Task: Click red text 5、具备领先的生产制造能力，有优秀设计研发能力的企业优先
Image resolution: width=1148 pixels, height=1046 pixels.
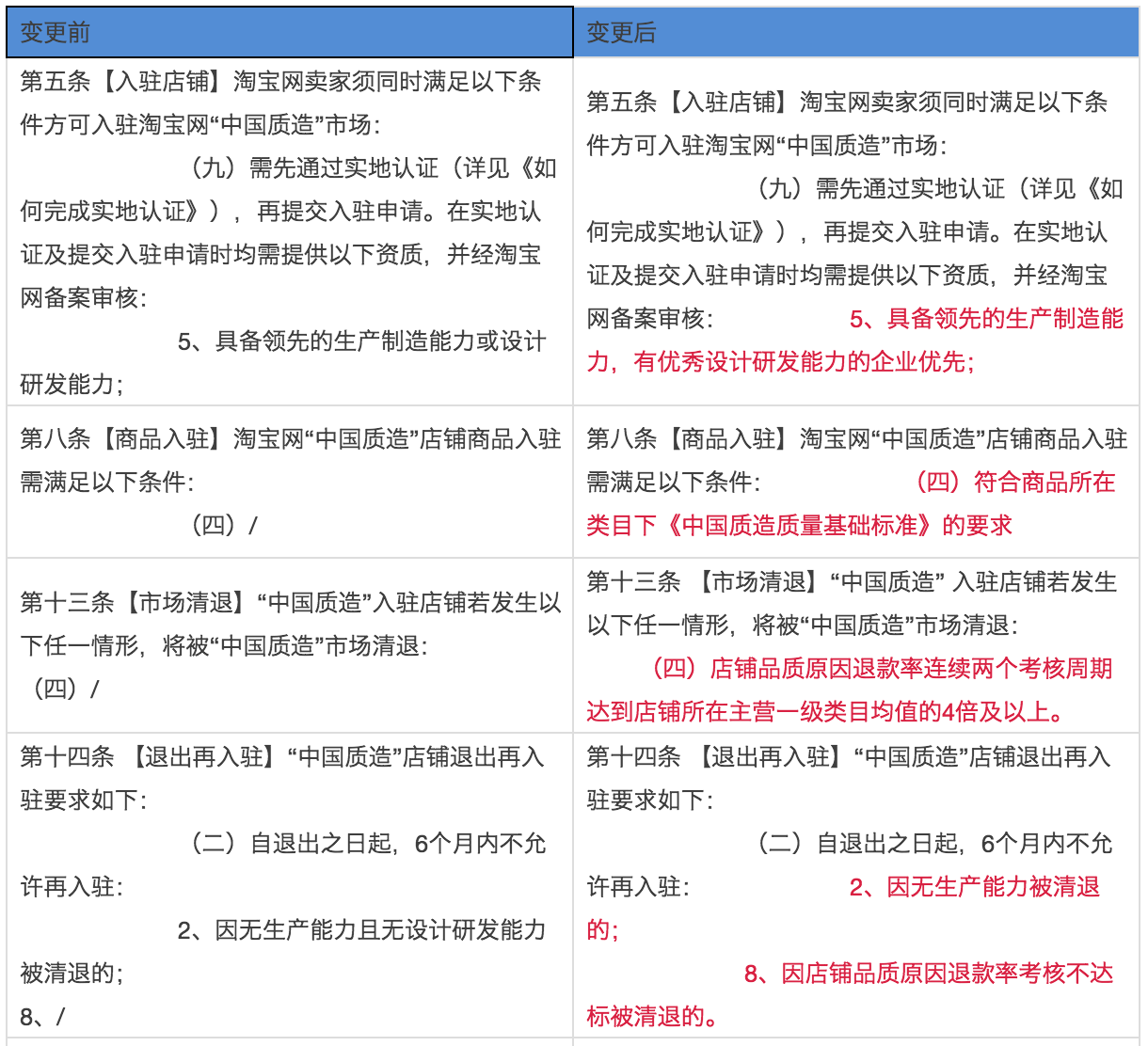Action: 855,341
